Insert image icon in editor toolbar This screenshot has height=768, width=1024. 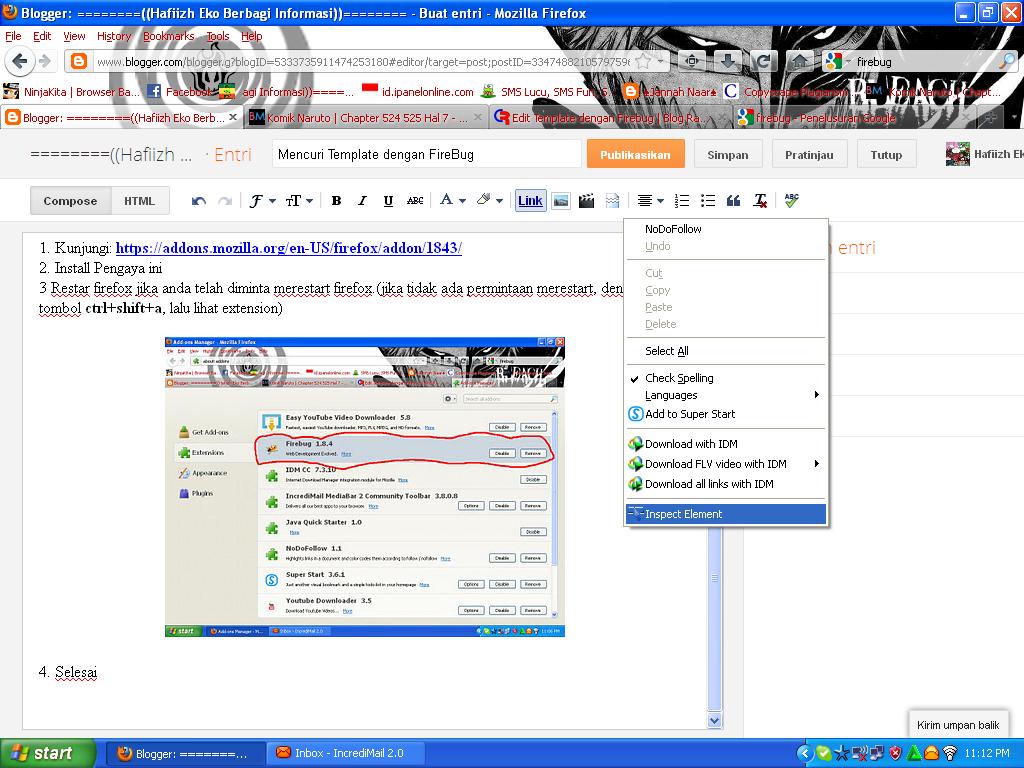(560, 201)
